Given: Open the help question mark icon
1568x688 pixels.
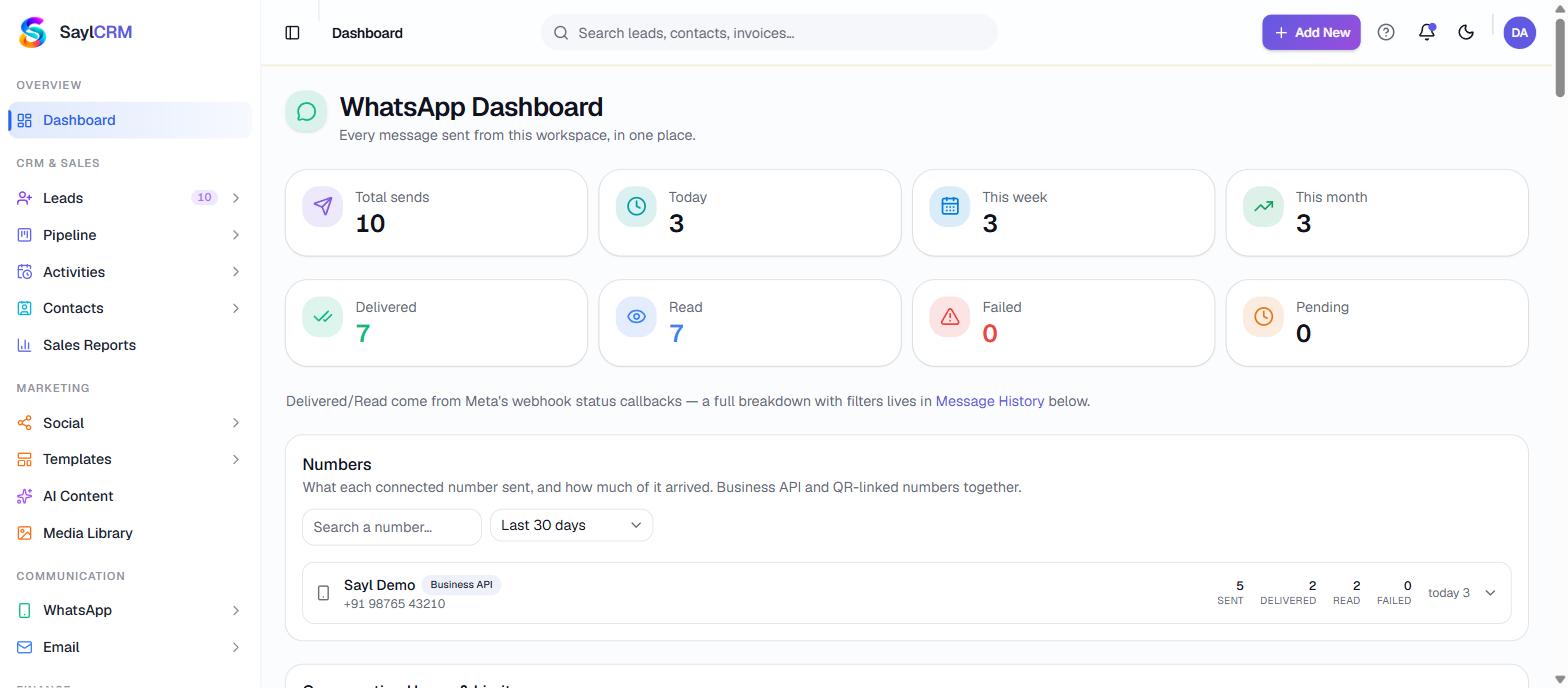Looking at the screenshot, I should coord(1386,32).
